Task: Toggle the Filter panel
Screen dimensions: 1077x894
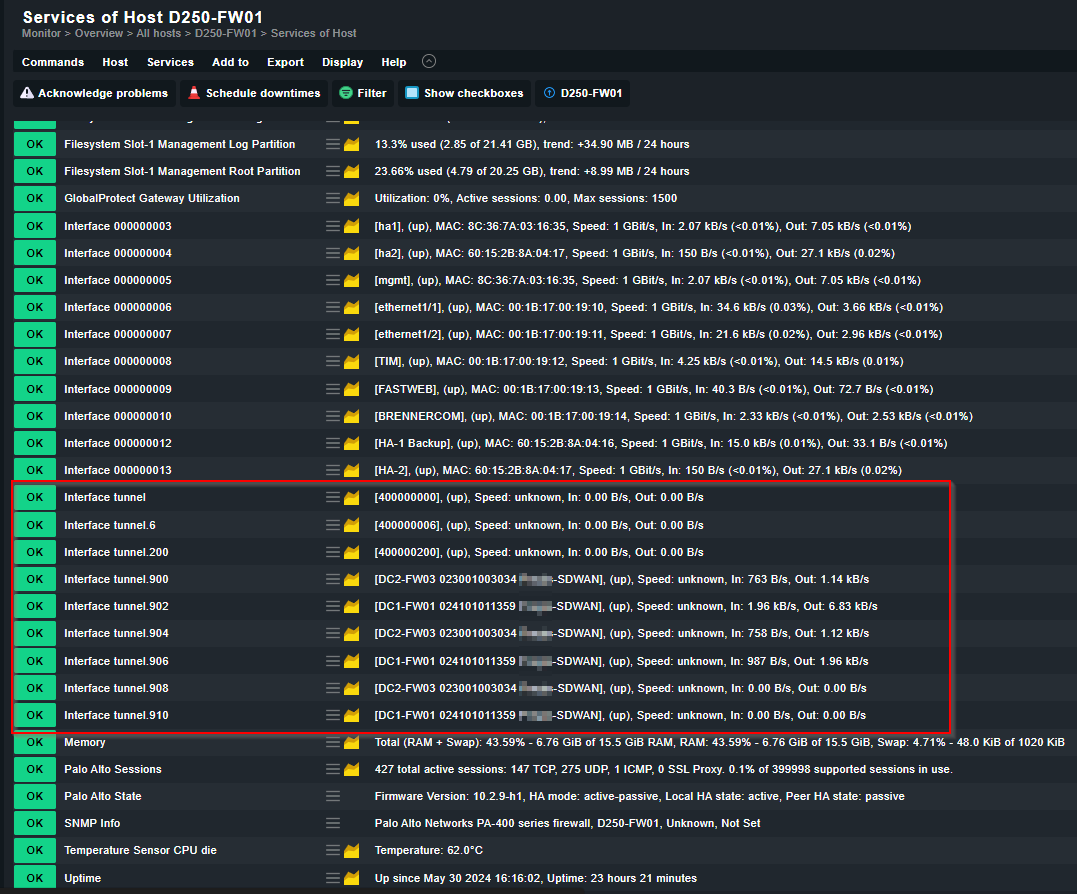Action: tap(361, 93)
